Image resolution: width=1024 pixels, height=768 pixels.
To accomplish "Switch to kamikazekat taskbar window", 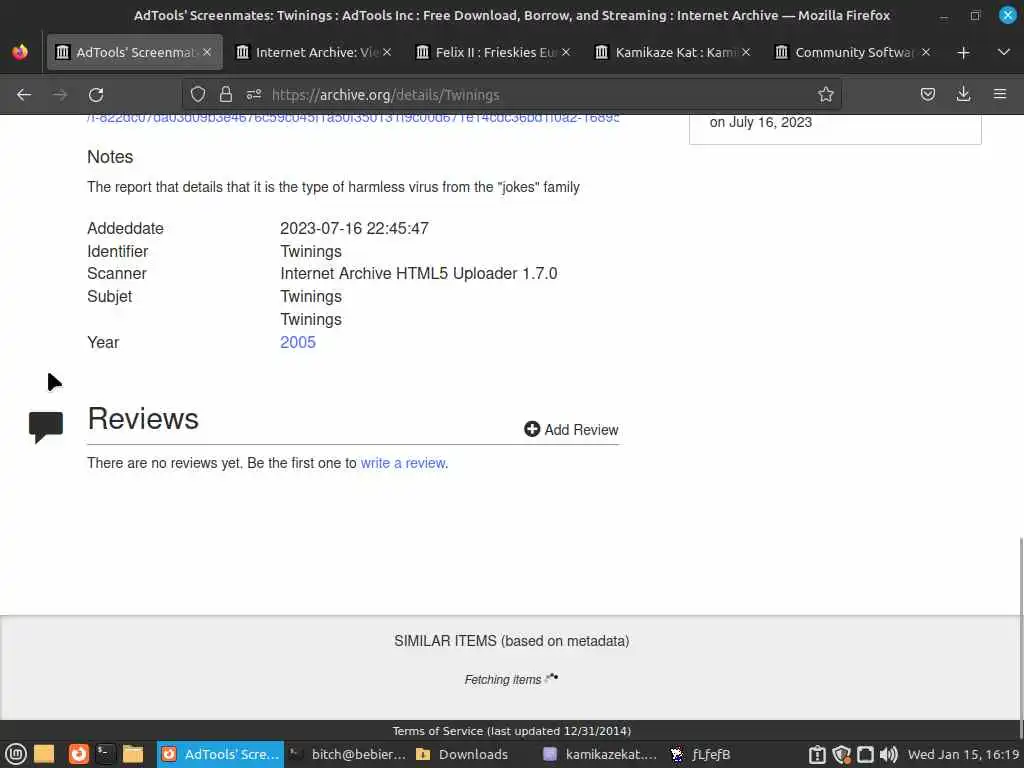I will pos(601,754).
